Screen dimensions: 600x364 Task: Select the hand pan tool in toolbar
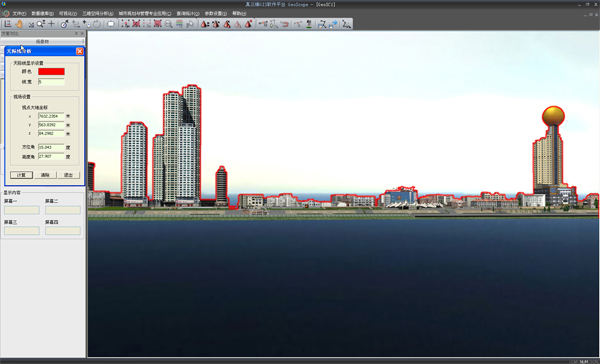(x=19, y=24)
